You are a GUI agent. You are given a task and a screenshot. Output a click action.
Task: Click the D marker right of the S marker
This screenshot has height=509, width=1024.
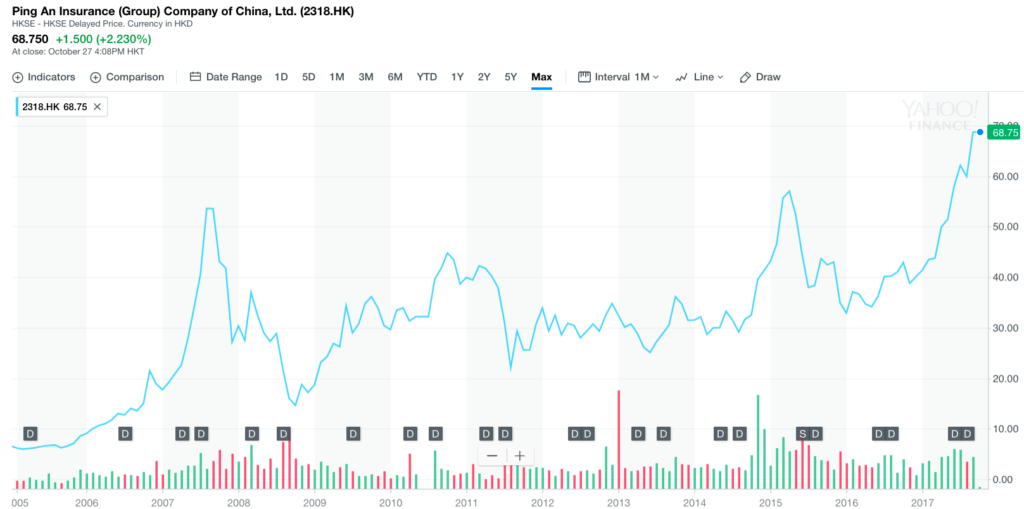click(x=816, y=433)
